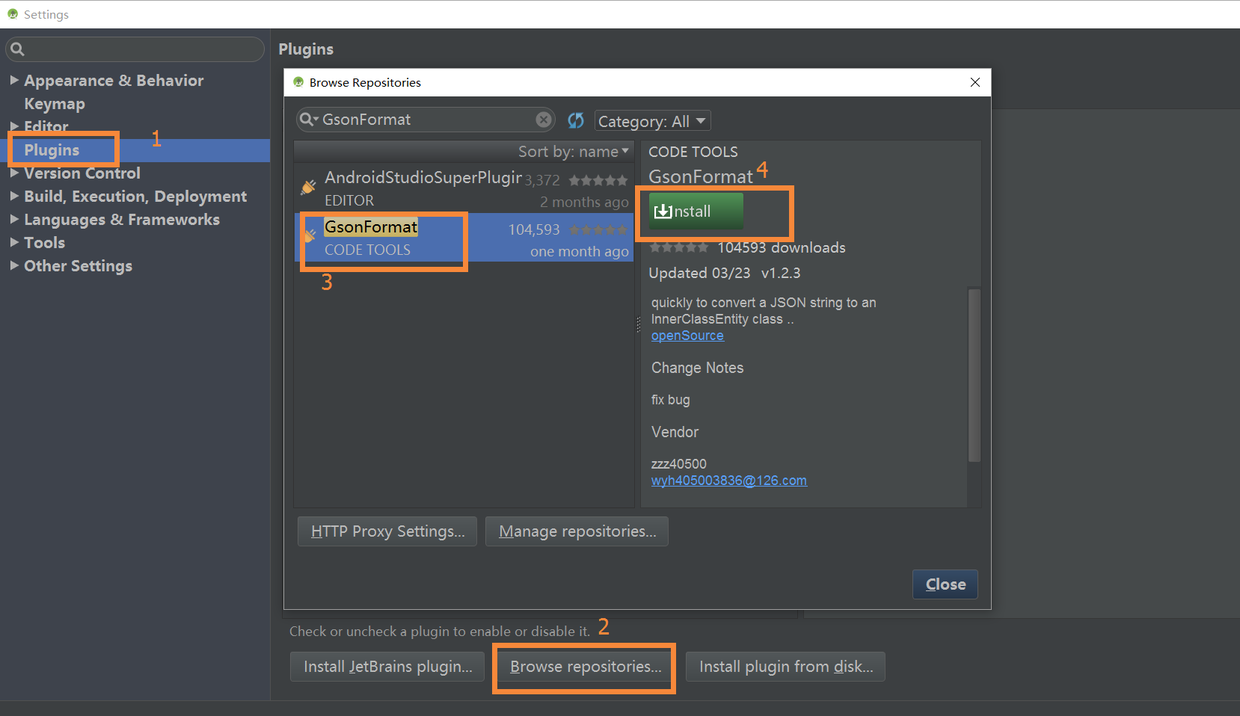Viewport: 1240px width, 716px height.
Task: Close the Browse Repositories dialog with X
Action: (x=975, y=82)
